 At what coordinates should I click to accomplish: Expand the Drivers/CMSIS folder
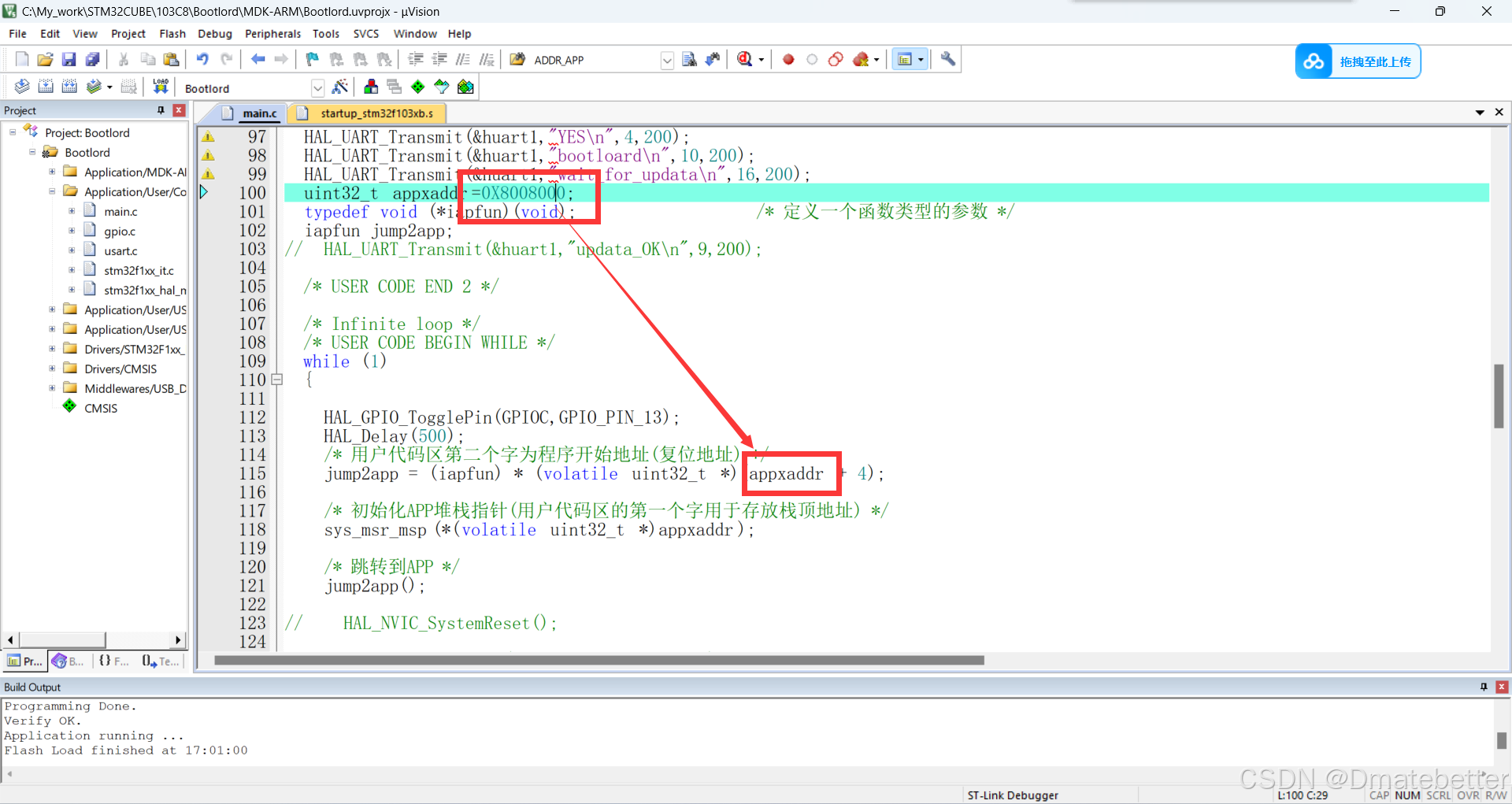click(x=52, y=368)
